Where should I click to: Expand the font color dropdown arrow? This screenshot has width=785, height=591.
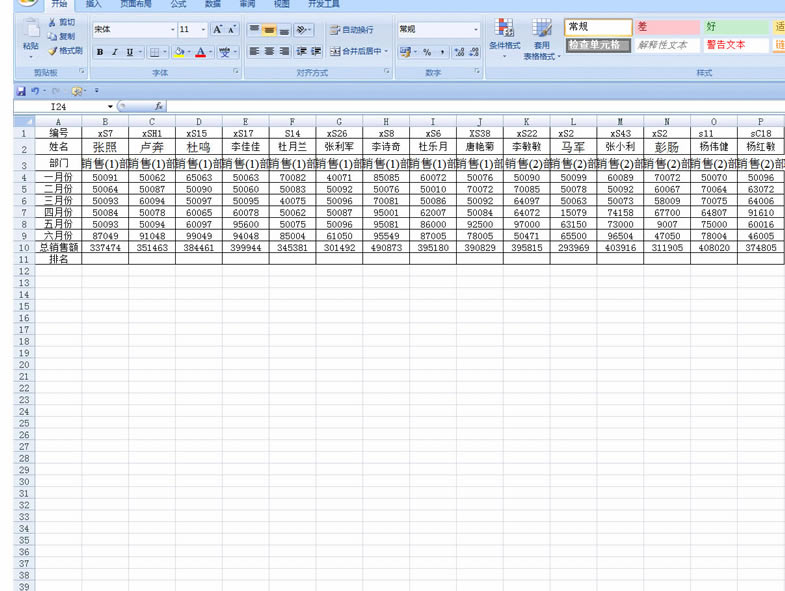point(210,52)
